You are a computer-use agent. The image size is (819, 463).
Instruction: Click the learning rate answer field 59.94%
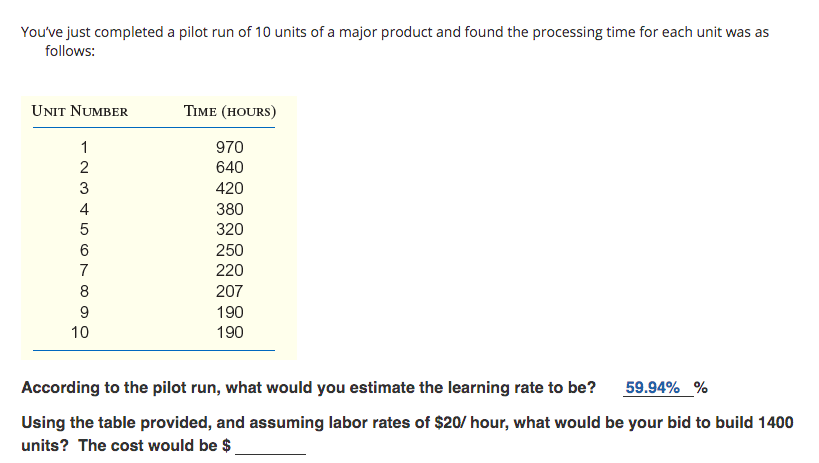click(x=658, y=388)
